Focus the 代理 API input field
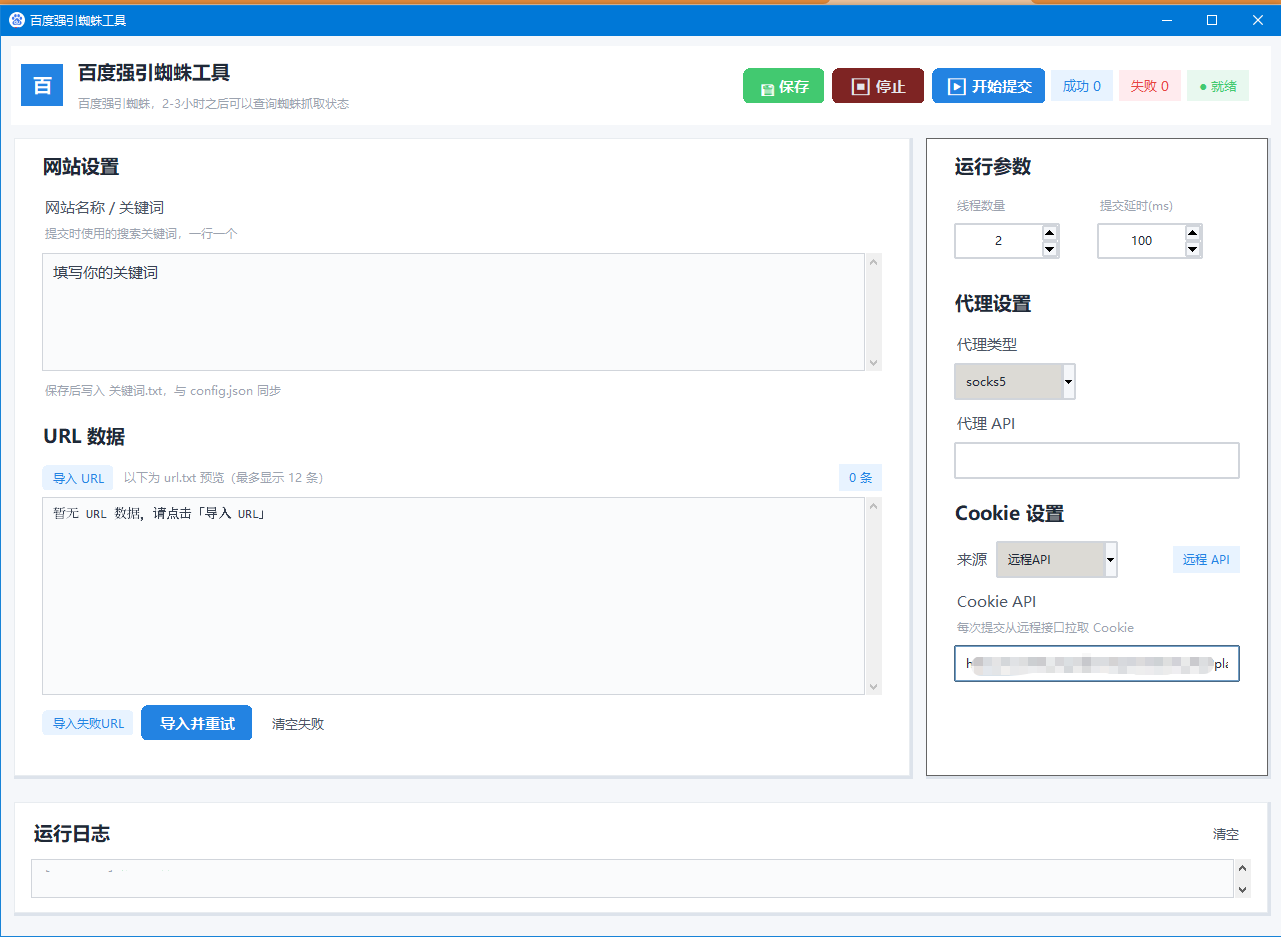Screen dimensions: 1281x937 click(x=1097, y=460)
